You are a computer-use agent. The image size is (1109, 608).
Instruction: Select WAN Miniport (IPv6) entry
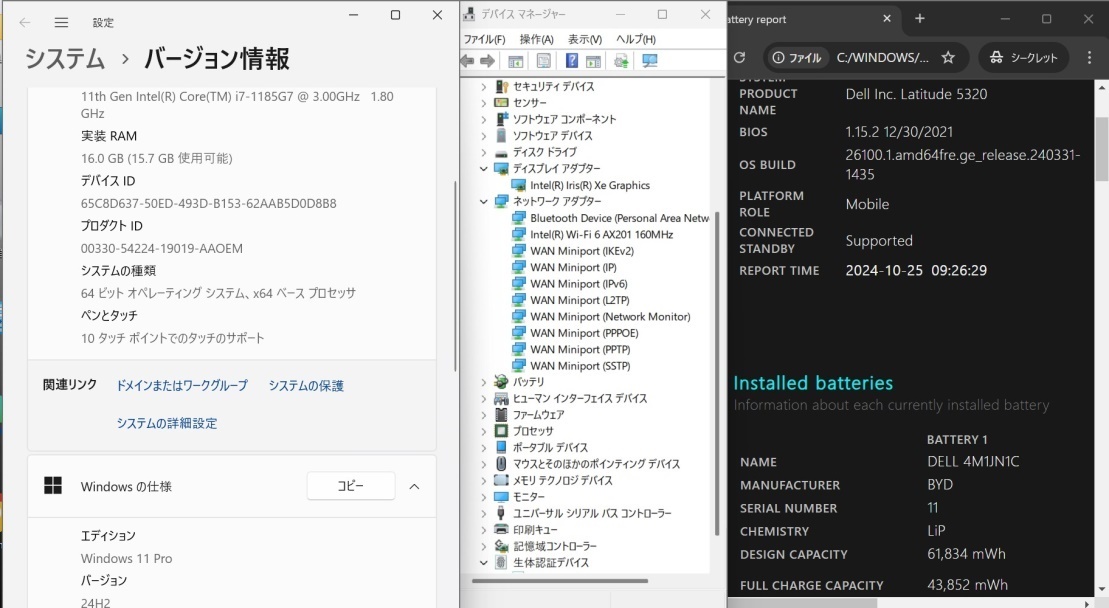[579, 283]
